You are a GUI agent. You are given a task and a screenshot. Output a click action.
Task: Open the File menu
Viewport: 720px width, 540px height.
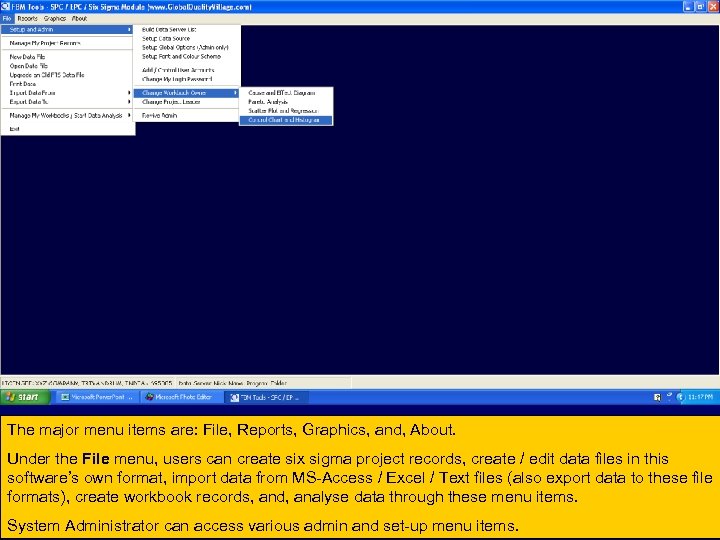coord(6,19)
